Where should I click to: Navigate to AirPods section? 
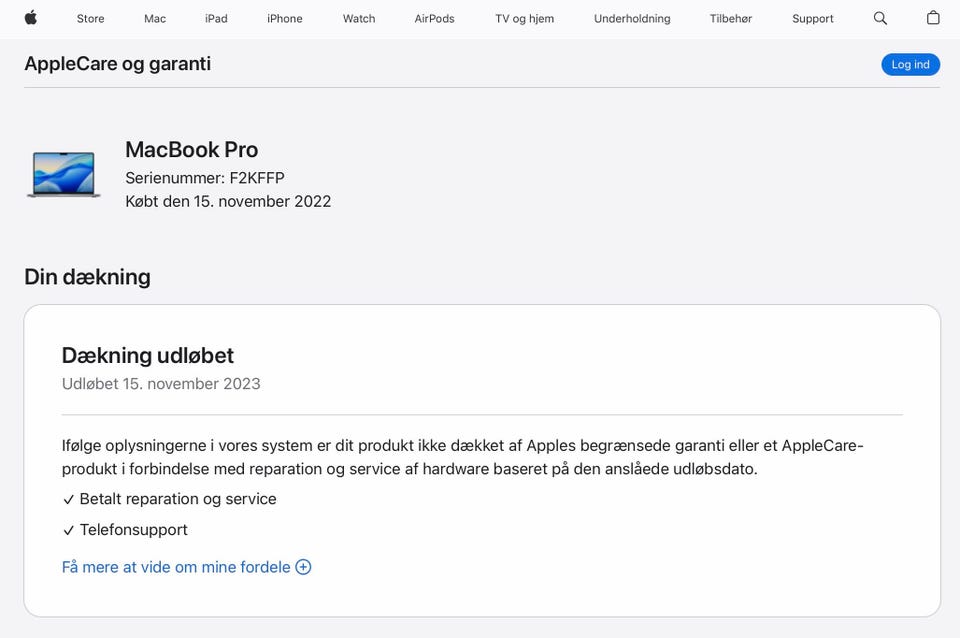(x=435, y=18)
